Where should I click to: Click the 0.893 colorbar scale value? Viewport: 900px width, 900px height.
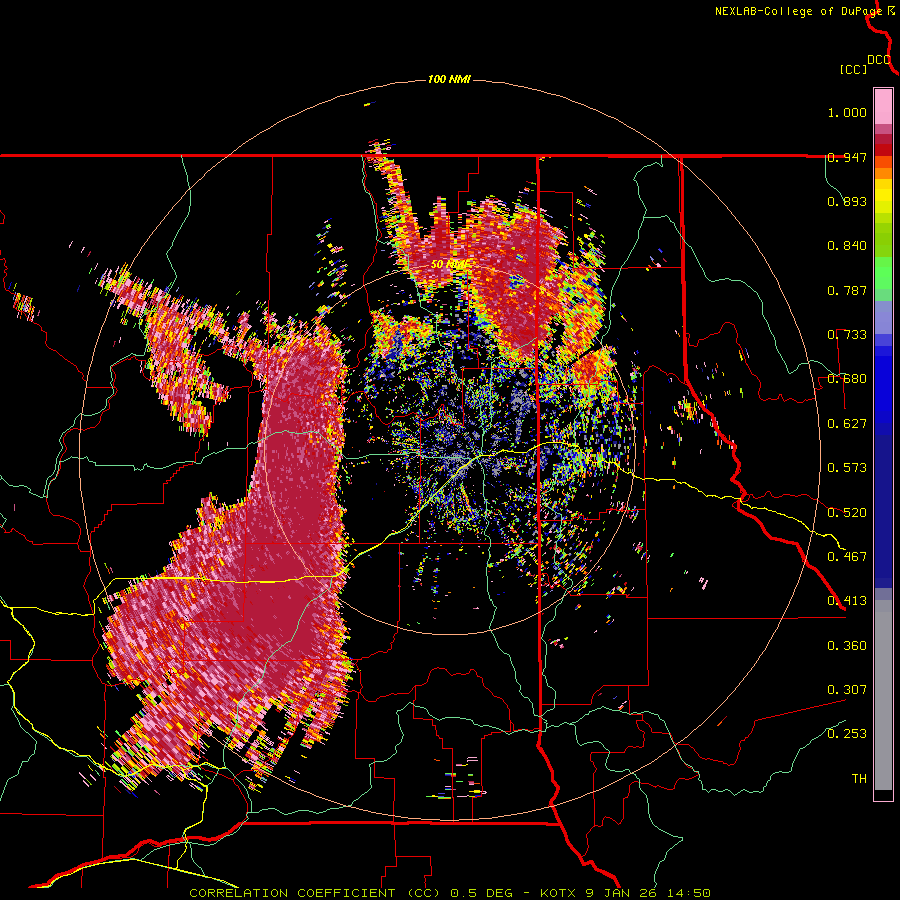point(847,201)
